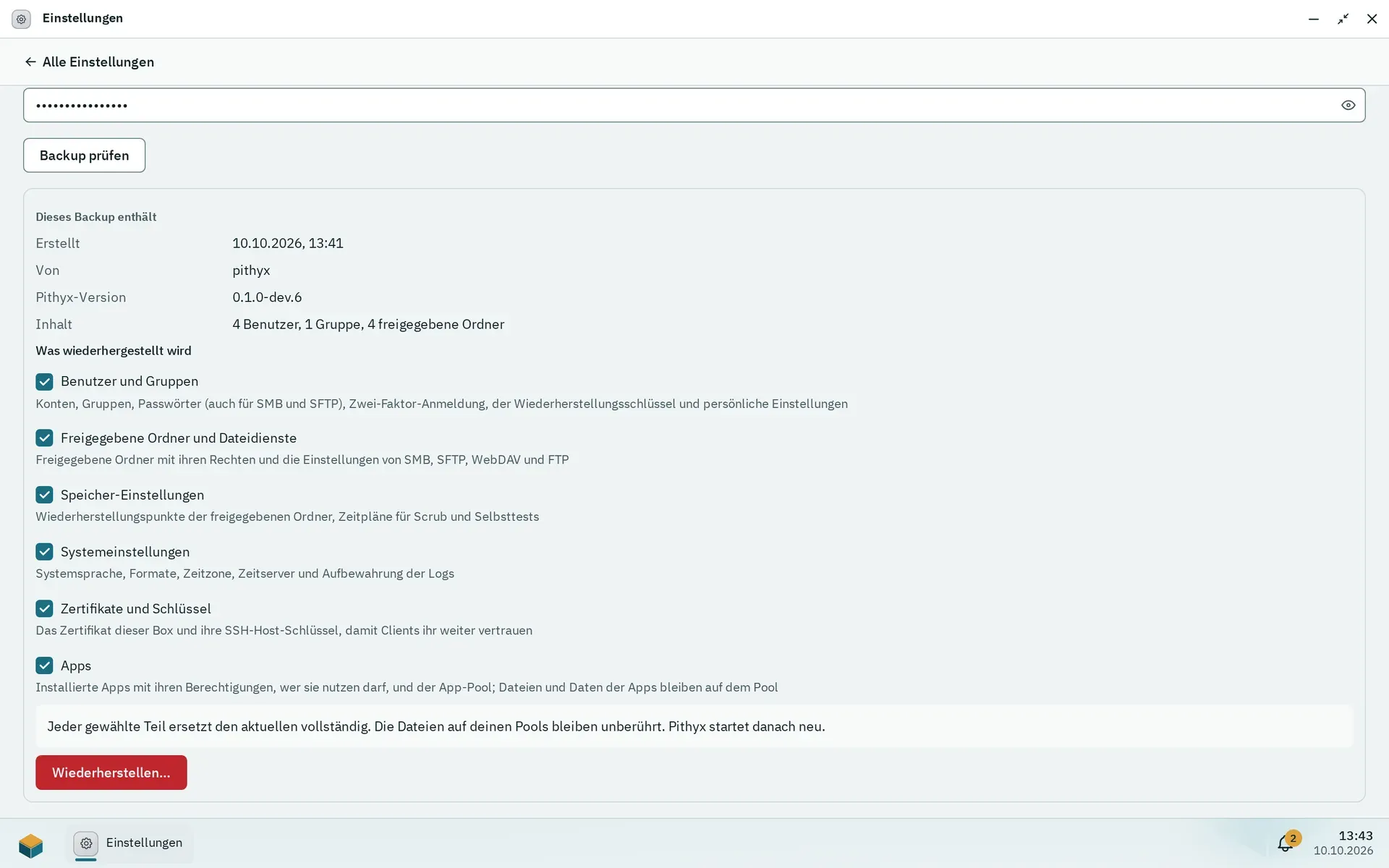Uncheck Freigegebene Ordner und Dateidienste

pos(44,438)
